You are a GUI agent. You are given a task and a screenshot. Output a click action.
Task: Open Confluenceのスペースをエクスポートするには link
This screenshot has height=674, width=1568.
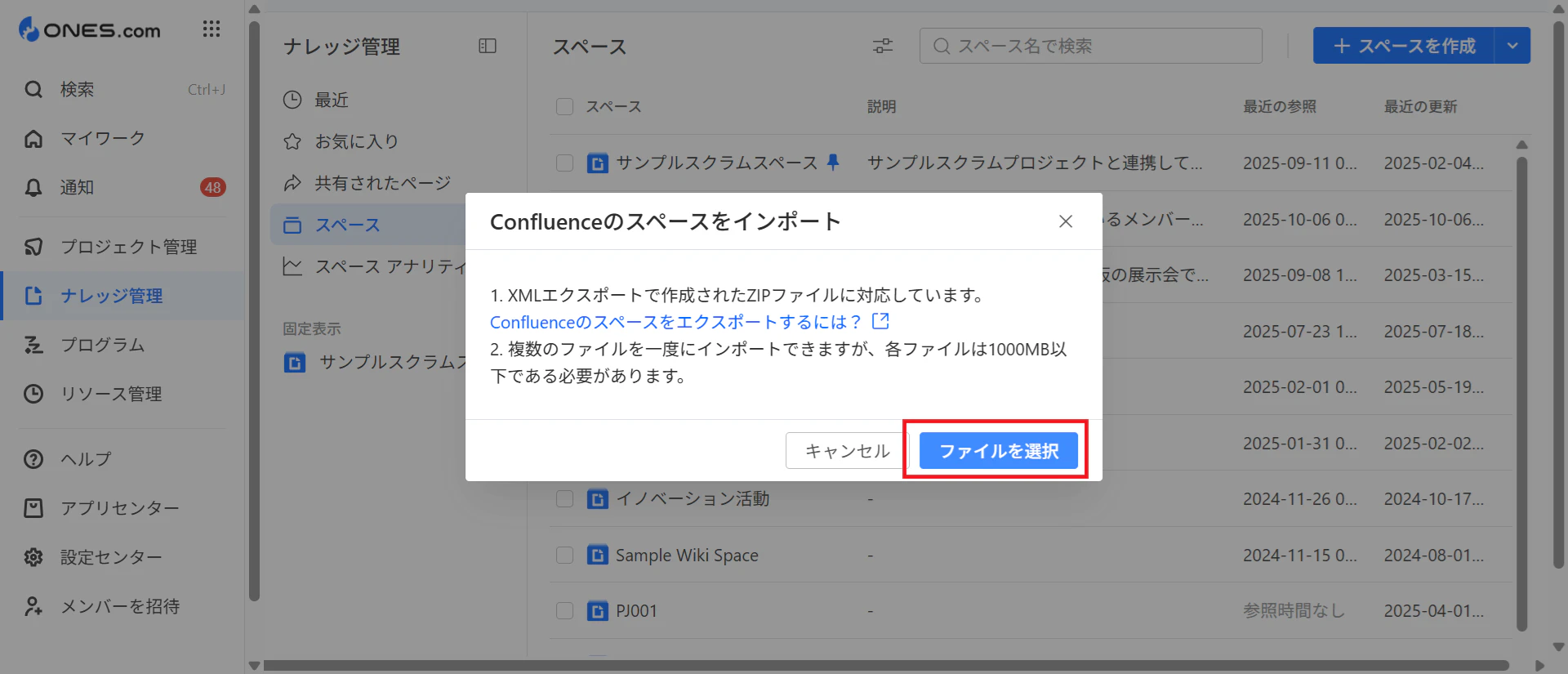(x=675, y=322)
